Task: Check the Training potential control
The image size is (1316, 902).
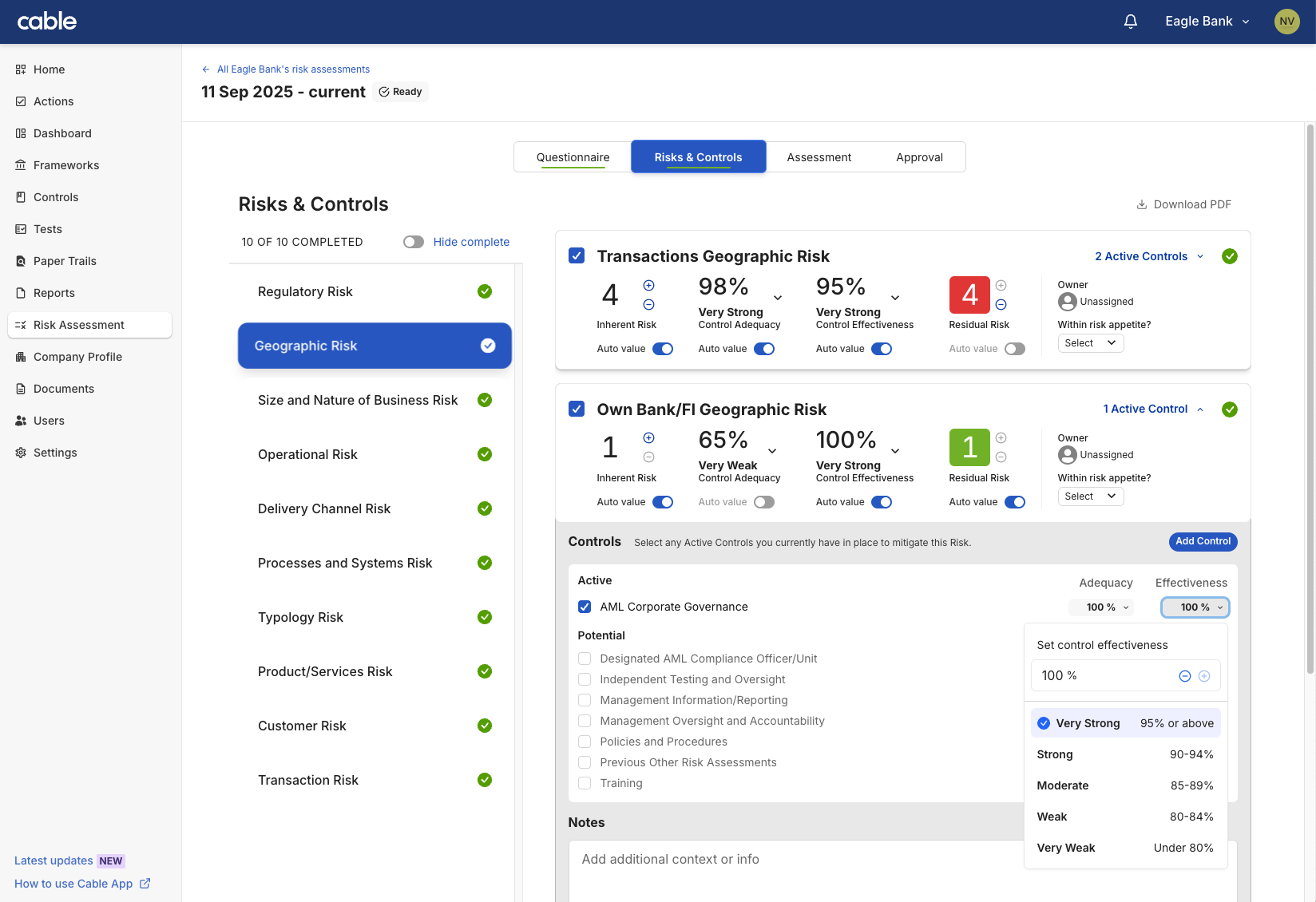Action: click(x=585, y=783)
